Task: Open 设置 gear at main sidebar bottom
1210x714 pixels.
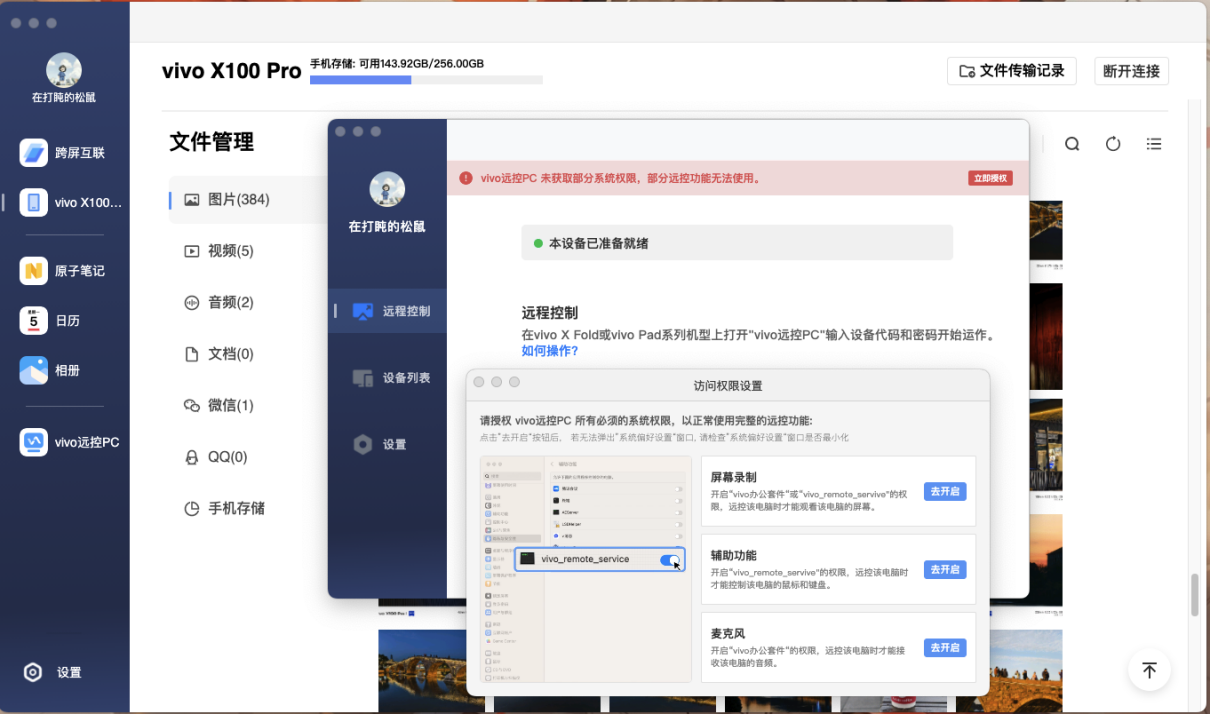Action: (33, 672)
